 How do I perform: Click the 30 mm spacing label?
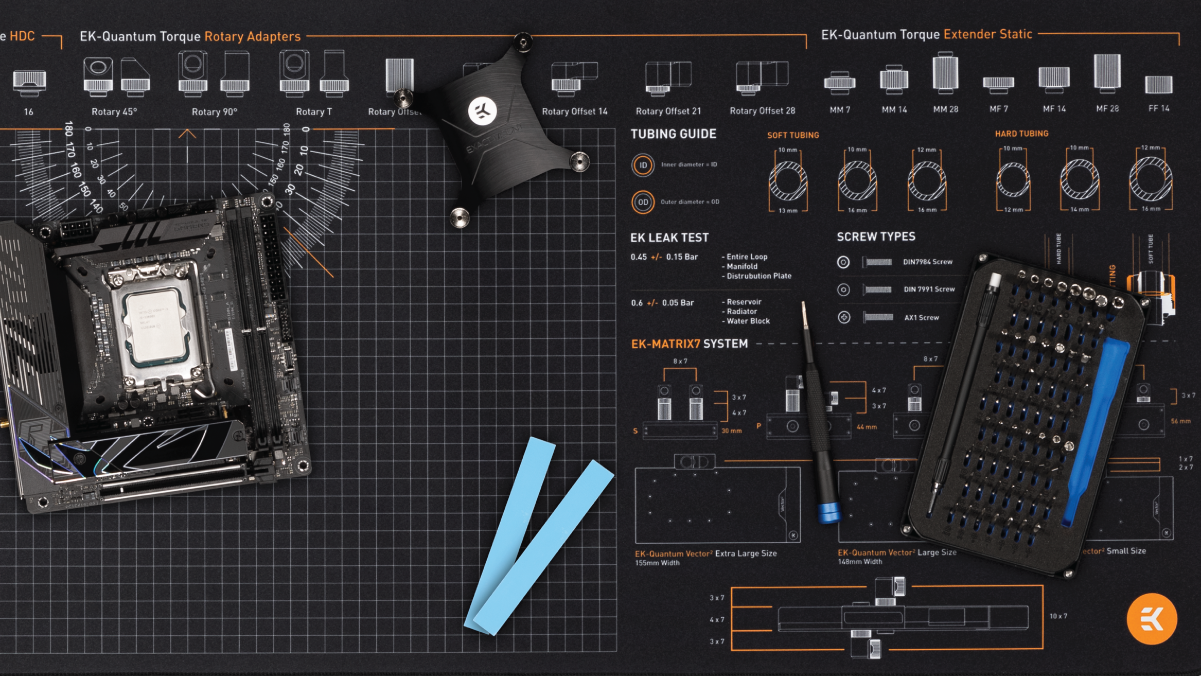click(732, 431)
